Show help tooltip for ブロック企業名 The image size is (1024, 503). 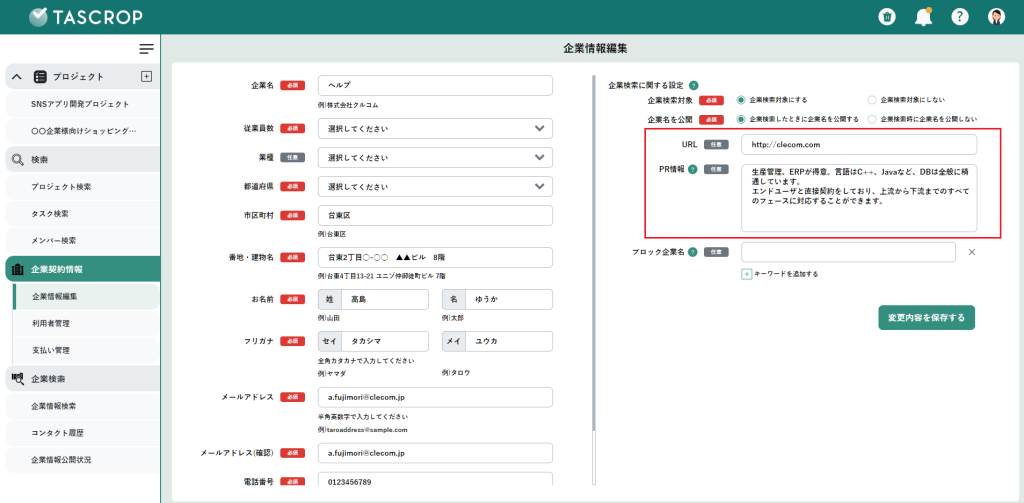(693, 252)
